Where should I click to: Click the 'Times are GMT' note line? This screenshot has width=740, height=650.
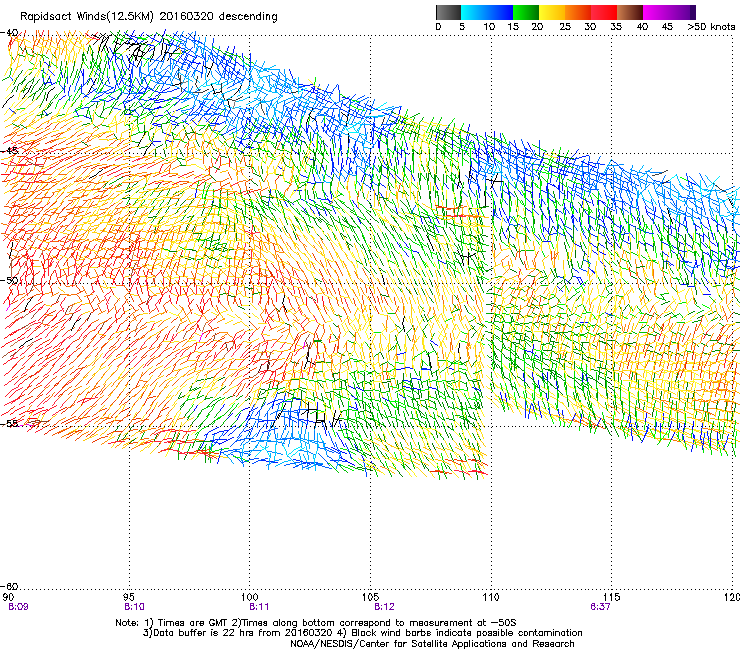click(x=316, y=623)
